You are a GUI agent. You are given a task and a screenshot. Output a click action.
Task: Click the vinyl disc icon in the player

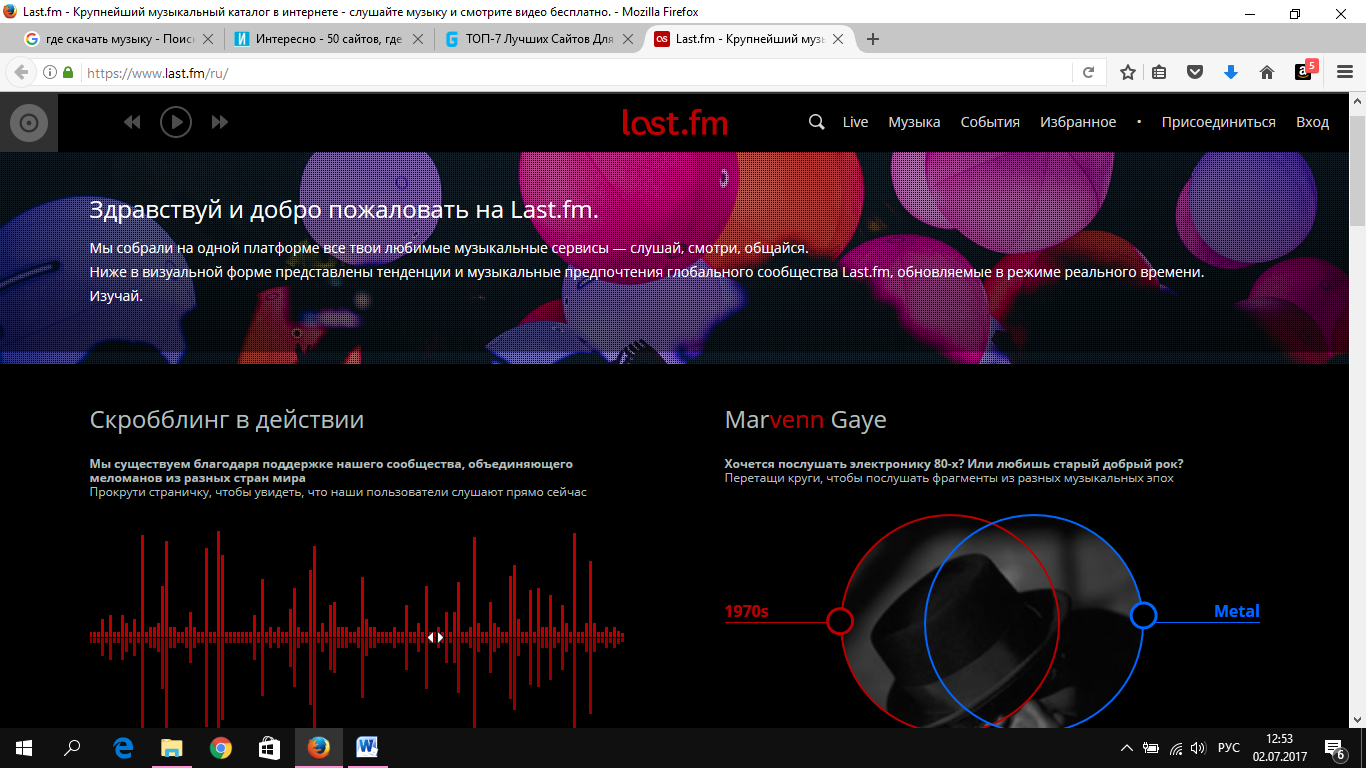(29, 123)
